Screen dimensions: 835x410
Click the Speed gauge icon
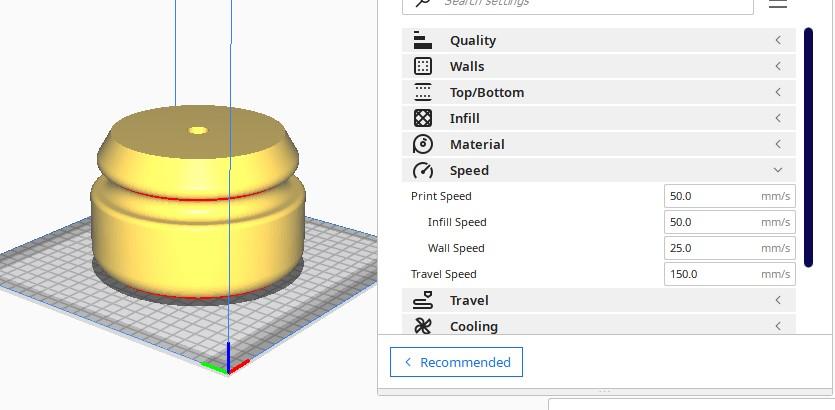click(422, 170)
